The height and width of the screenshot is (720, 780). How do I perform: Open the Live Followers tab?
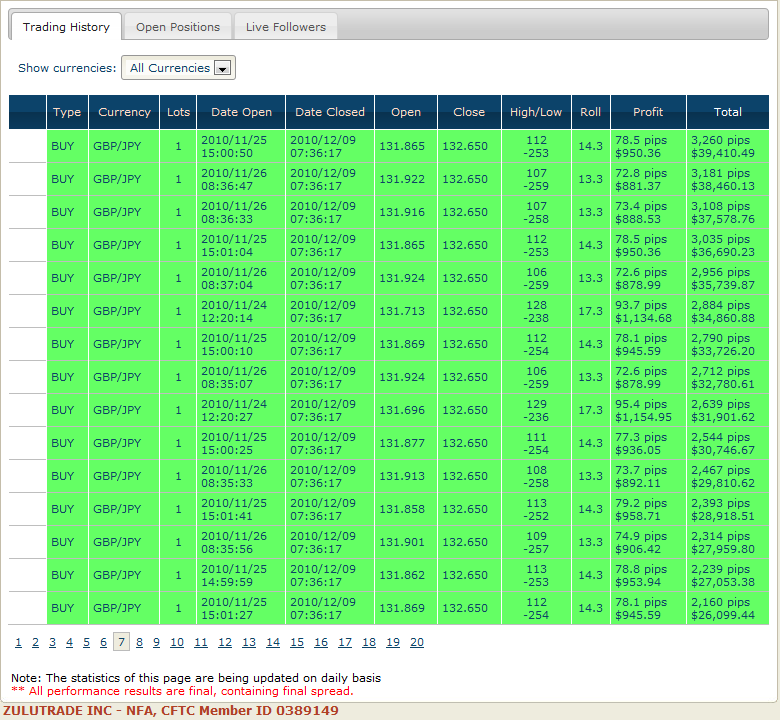click(x=286, y=27)
